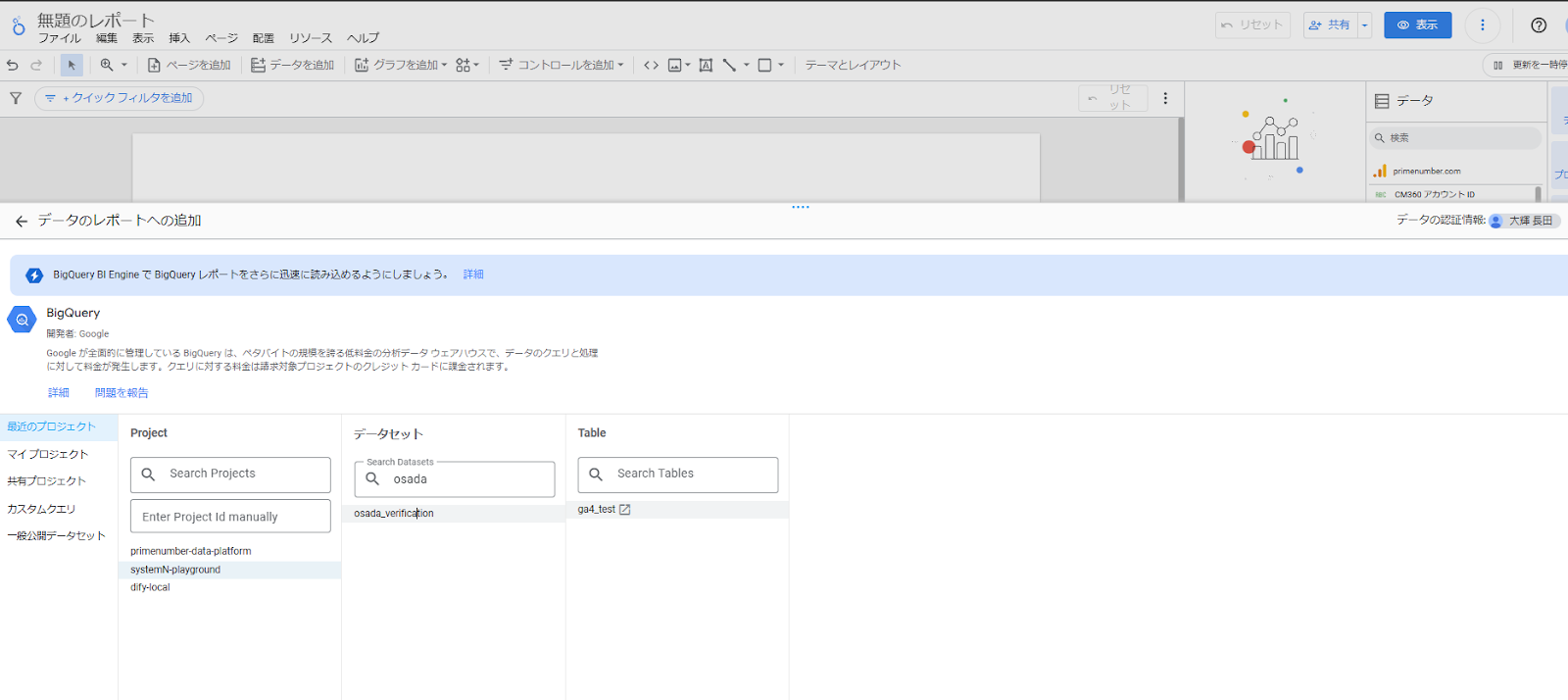The width and height of the screenshot is (1568, 700).
Task: Click the report title 無題のレポート
Action: coord(96,20)
